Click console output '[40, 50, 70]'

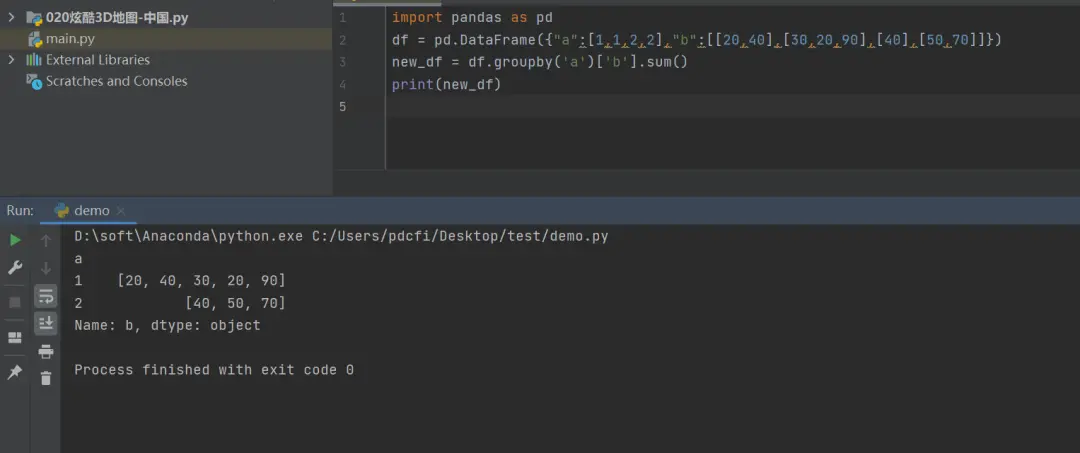tap(236, 303)
